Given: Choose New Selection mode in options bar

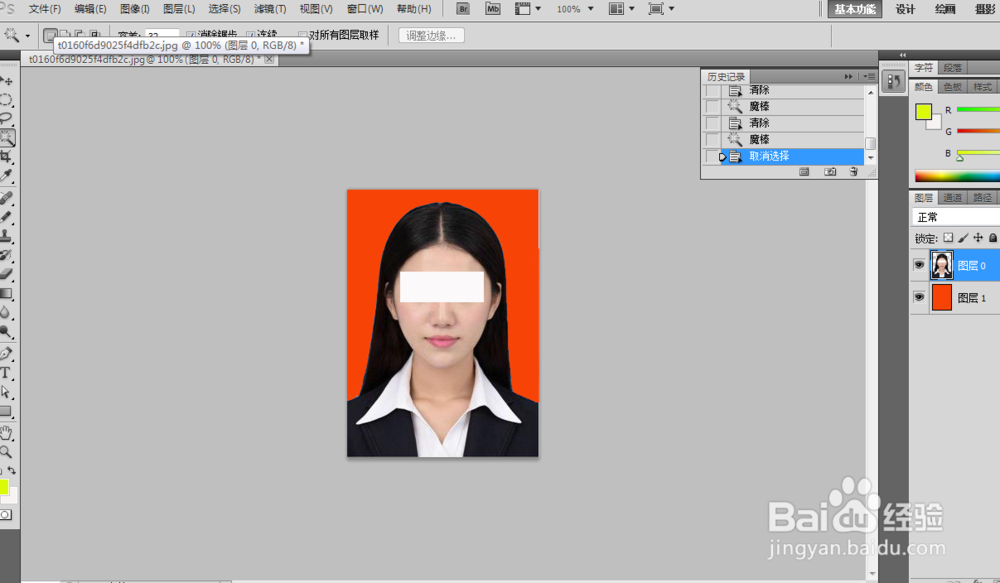Looking at the screenshot, I should click(x=50, y=36).
